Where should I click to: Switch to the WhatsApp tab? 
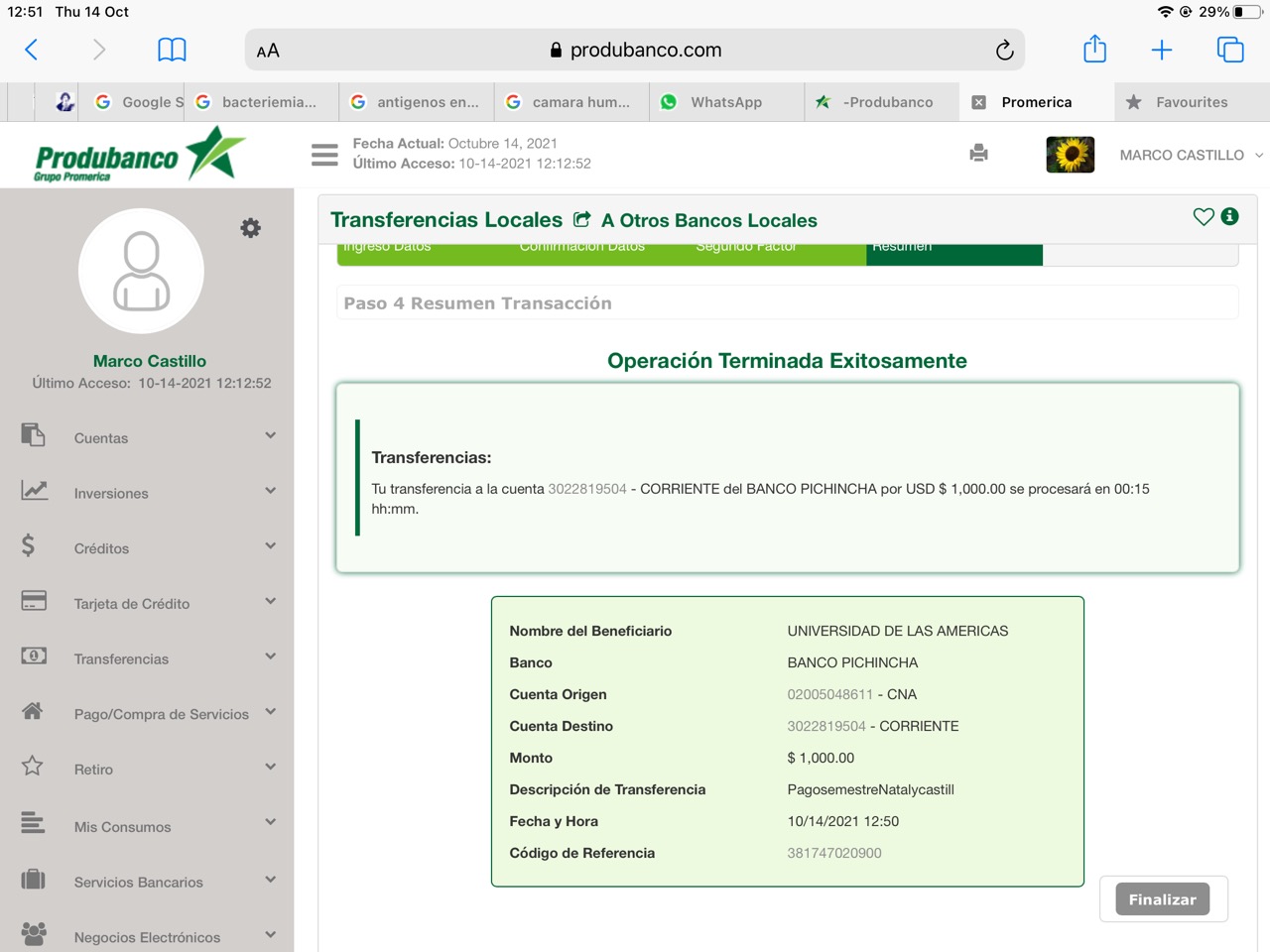725,102
